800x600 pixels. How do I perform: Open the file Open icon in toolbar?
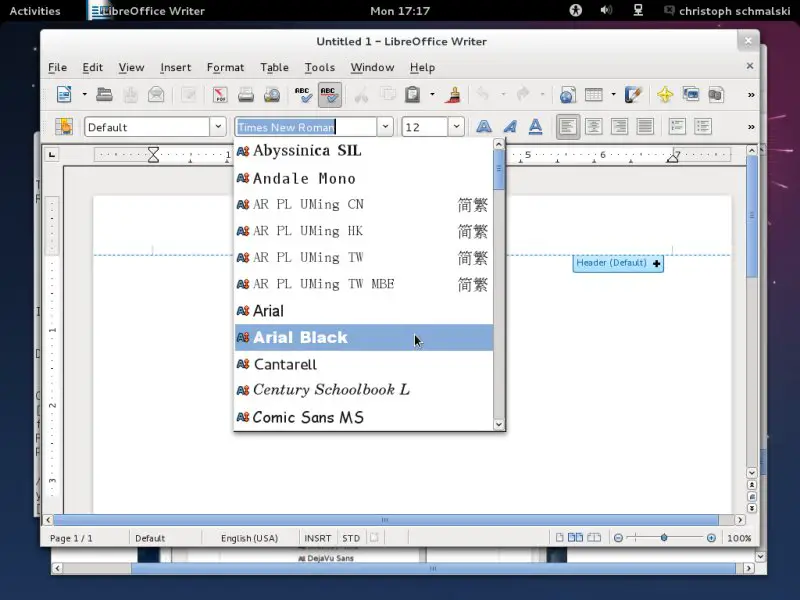(x=105, y=94)
